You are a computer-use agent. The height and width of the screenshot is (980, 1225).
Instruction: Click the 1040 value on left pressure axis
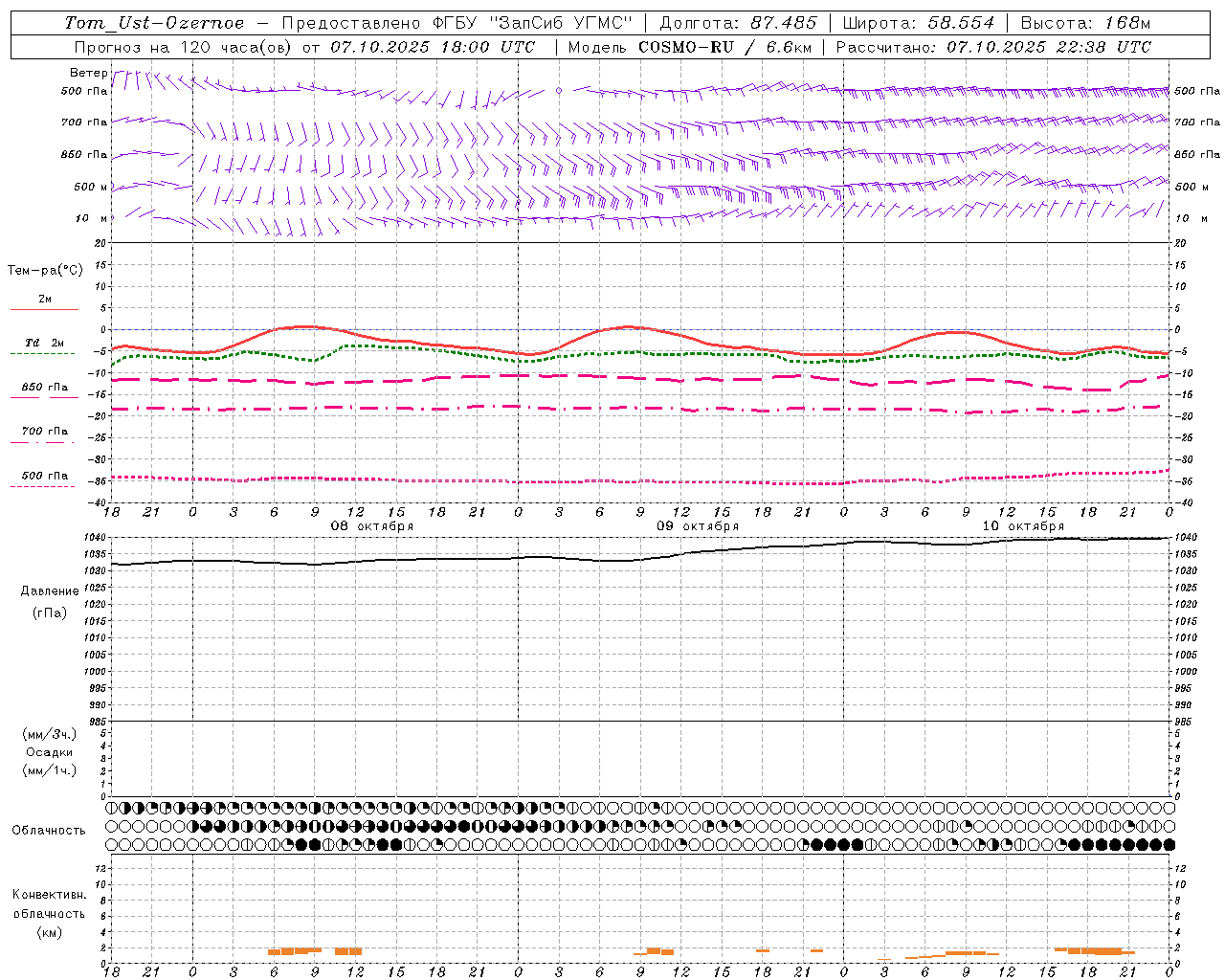96,538
